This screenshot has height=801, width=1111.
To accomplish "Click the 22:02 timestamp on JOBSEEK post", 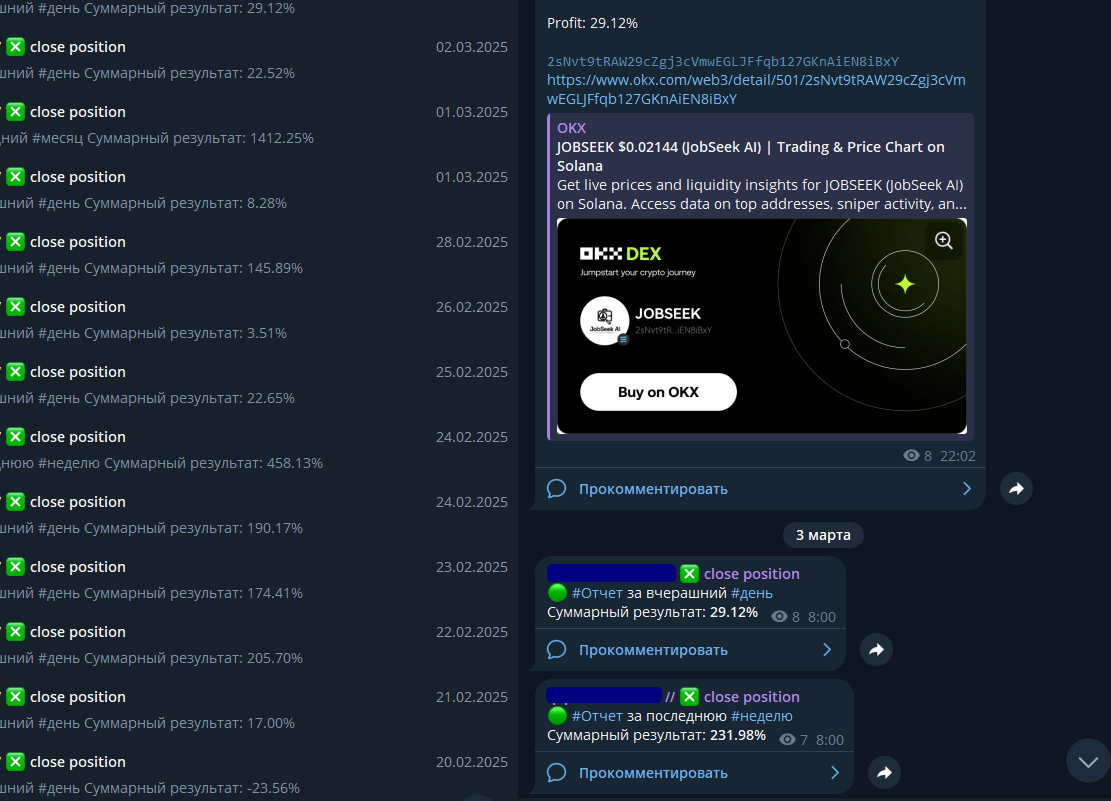I will click(x=958, y=456).
